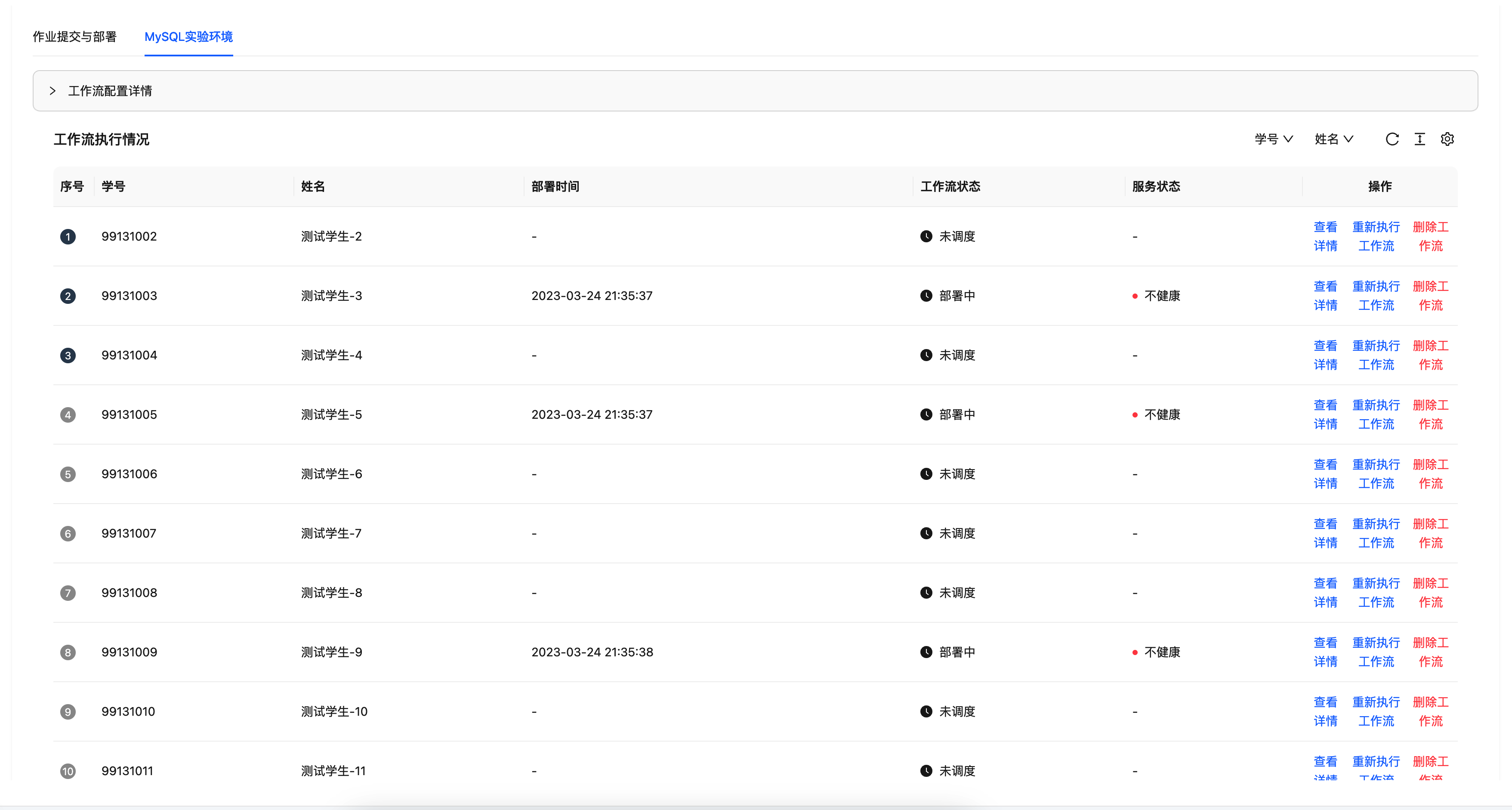This screenshot has width=1512, height=810.
Task: Open the column settings gear icon
Action: click(x=1447, y=139)
